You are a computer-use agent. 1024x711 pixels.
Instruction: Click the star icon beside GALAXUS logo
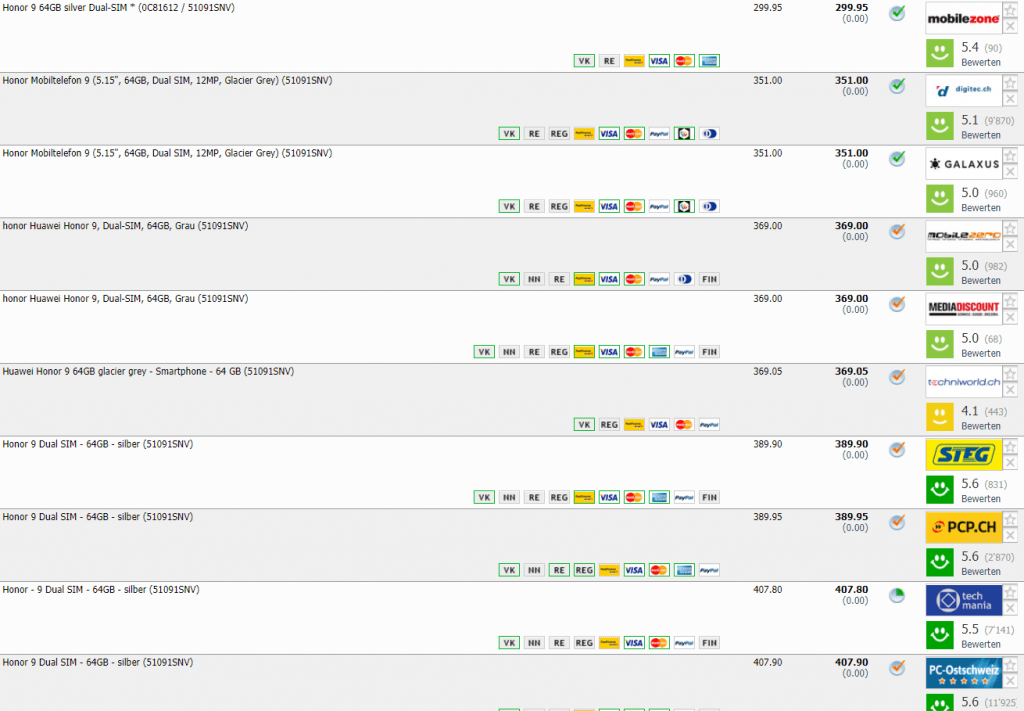pyautogui.click(x=1010, y=155)
